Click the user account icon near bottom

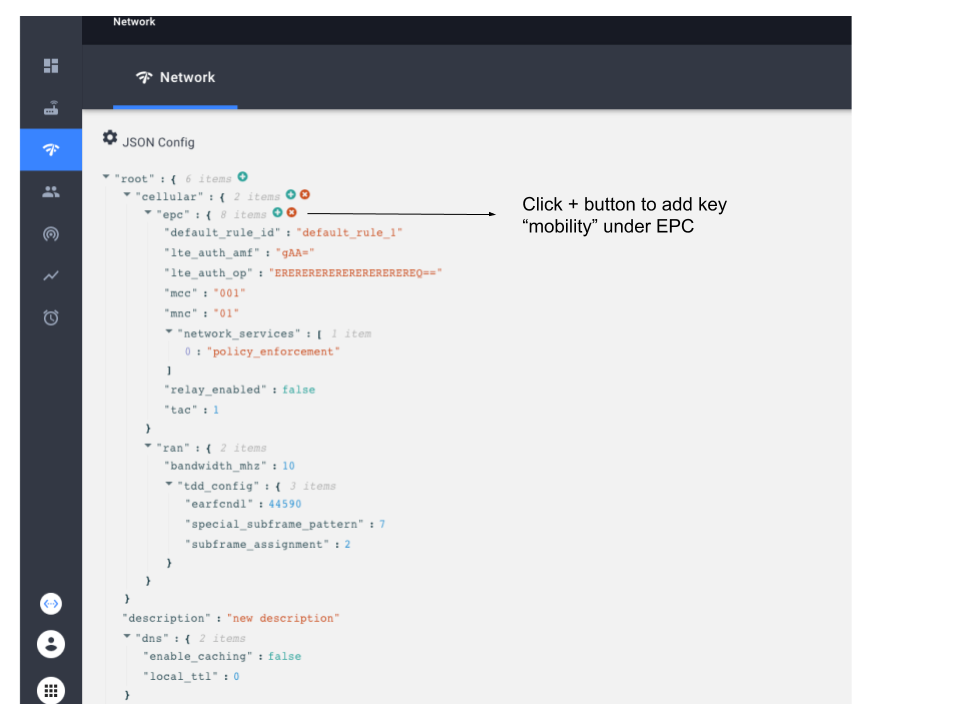click(50, 644)
